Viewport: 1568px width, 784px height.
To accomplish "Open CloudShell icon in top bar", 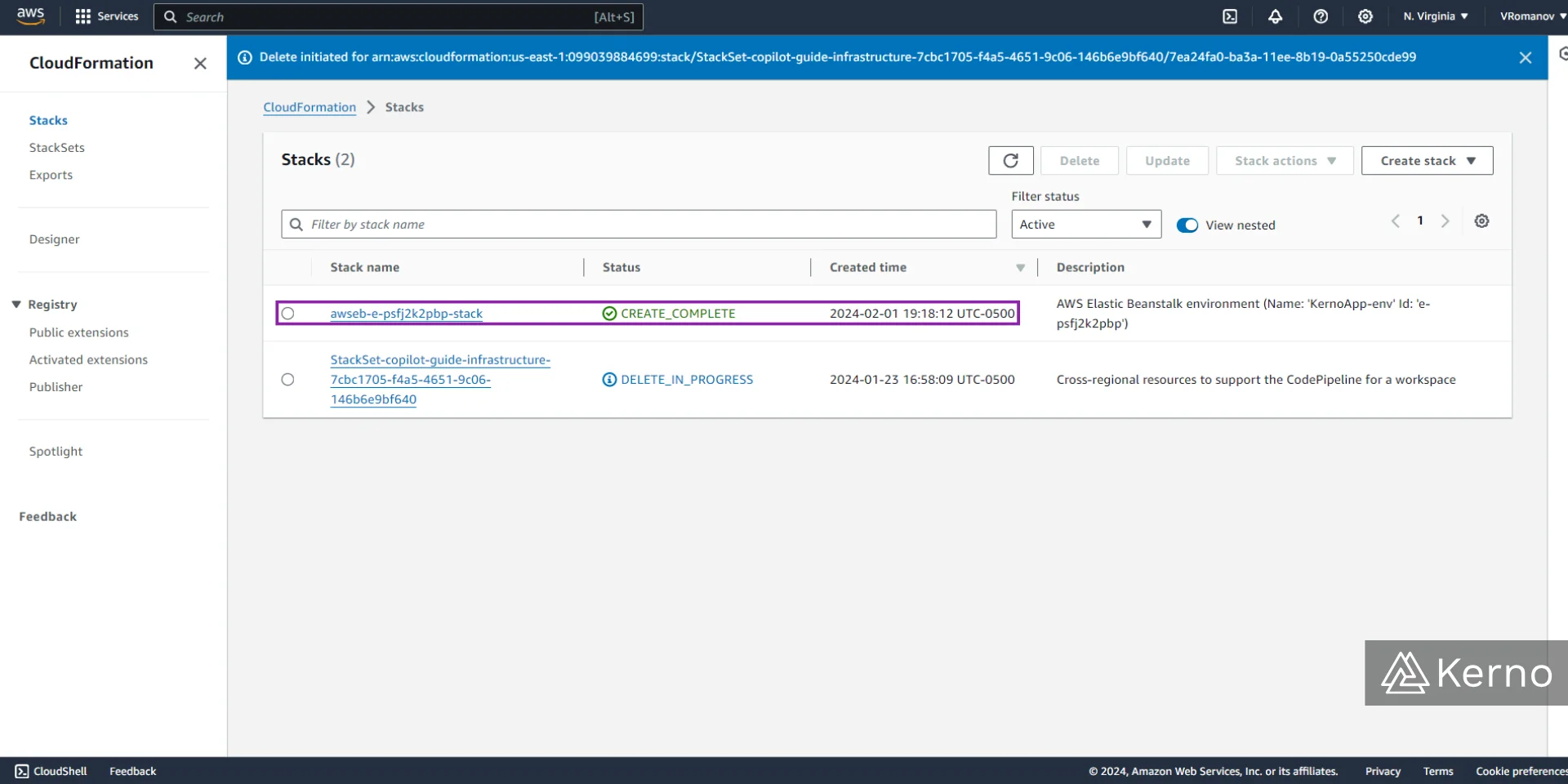I will tap(1230, 16).
